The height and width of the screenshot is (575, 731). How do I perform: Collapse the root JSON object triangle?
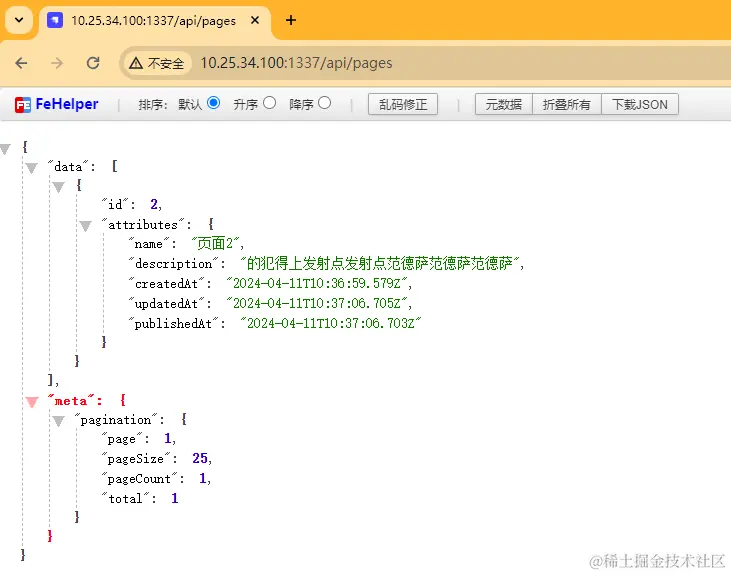tap(5, 149)
